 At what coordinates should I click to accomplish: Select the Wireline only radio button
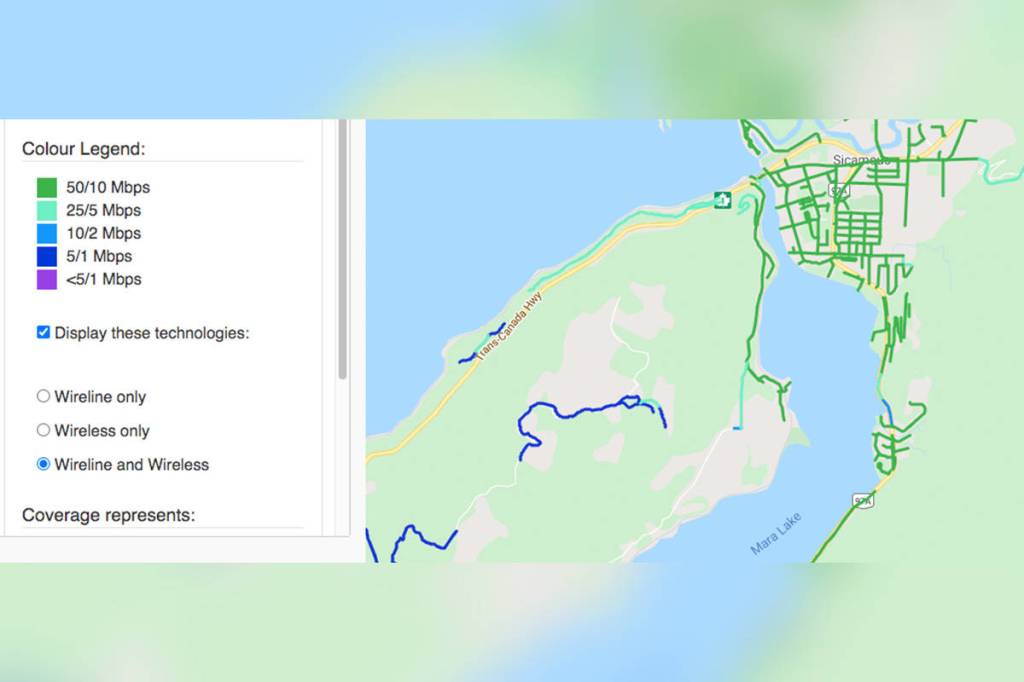click(x=43, y=396)
